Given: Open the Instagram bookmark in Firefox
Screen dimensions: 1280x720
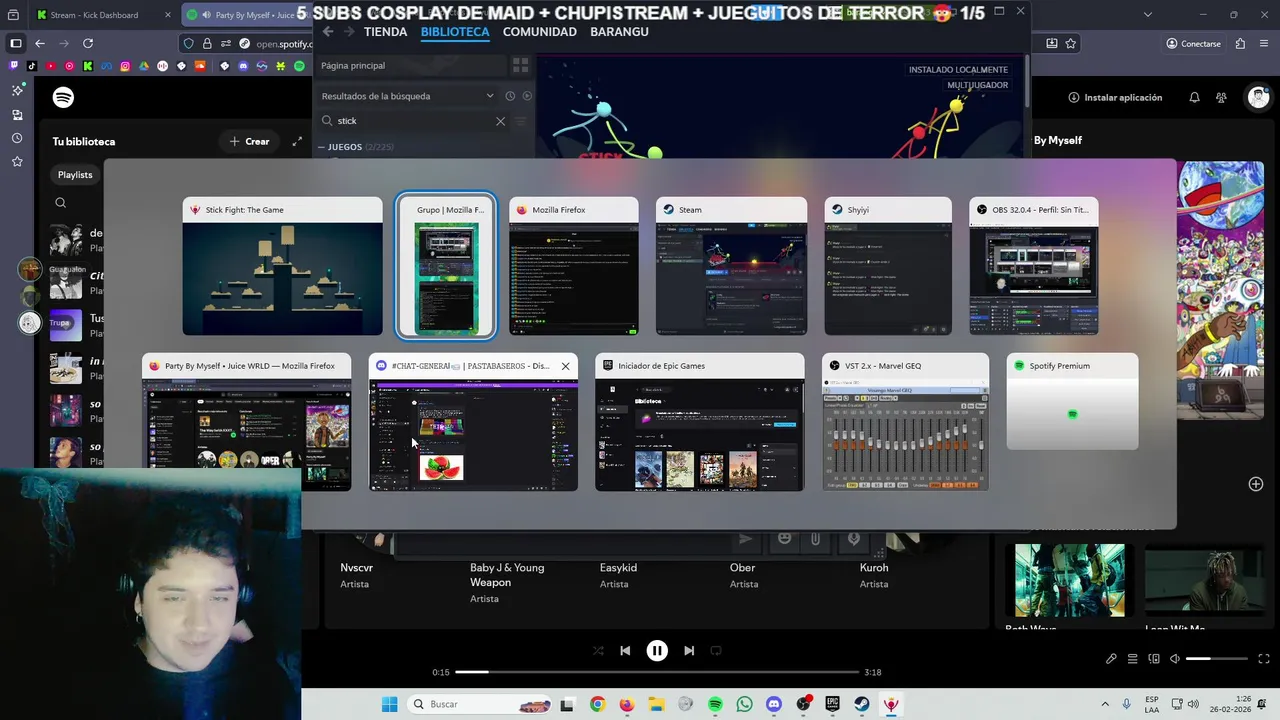Looking at the screenshot, I should [x=125, y=66].
